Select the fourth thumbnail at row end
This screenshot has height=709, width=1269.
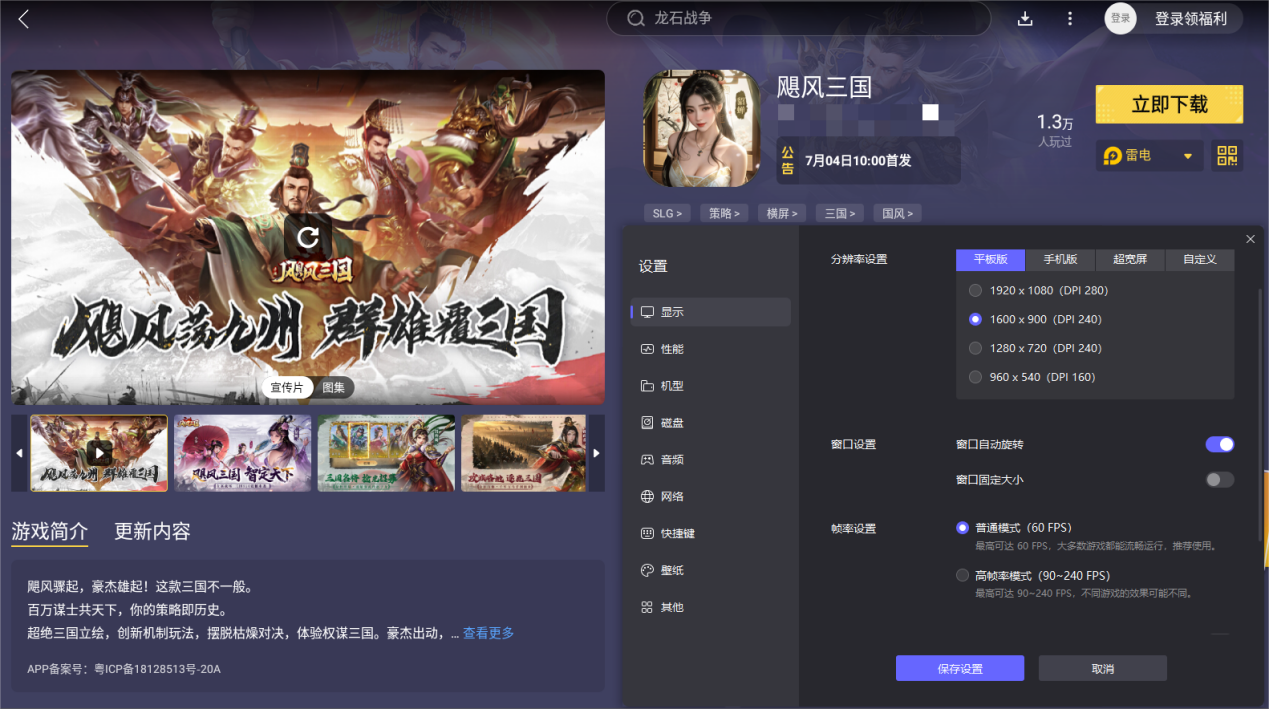coord(525,453)
